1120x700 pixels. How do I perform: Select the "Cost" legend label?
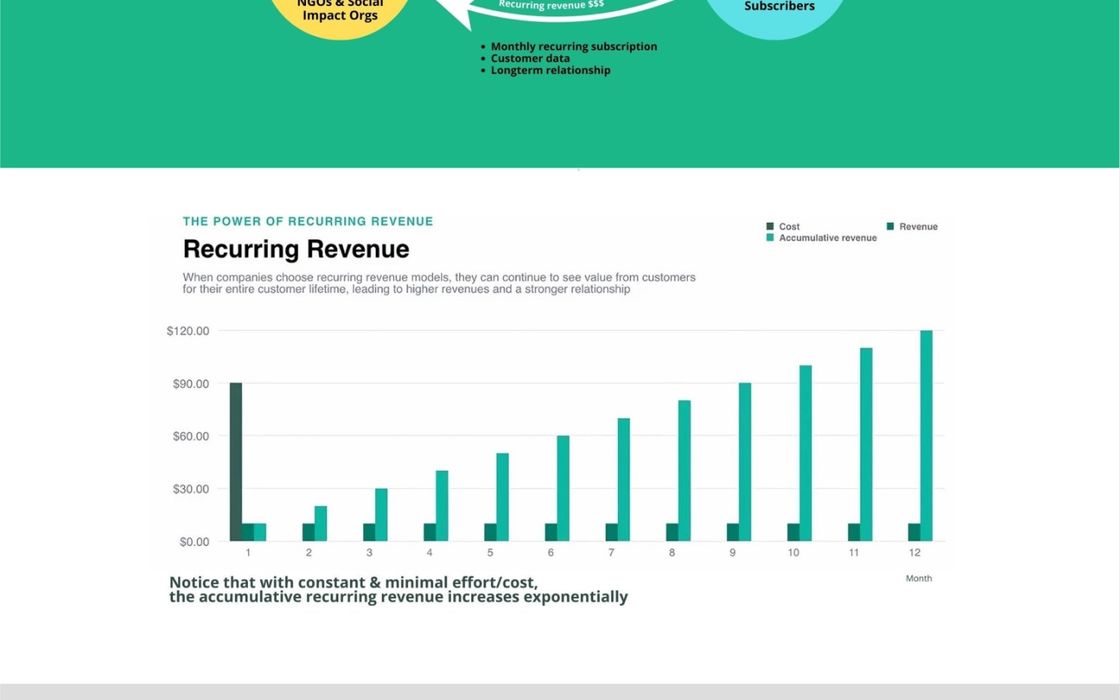coord(789,226)
